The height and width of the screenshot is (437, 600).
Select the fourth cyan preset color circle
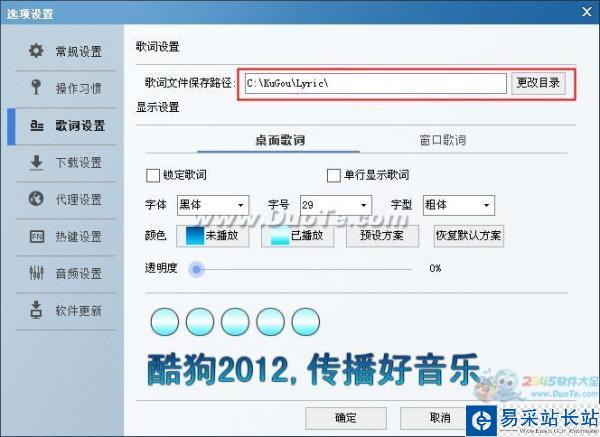pyautogui.click(x=270, y=322)
